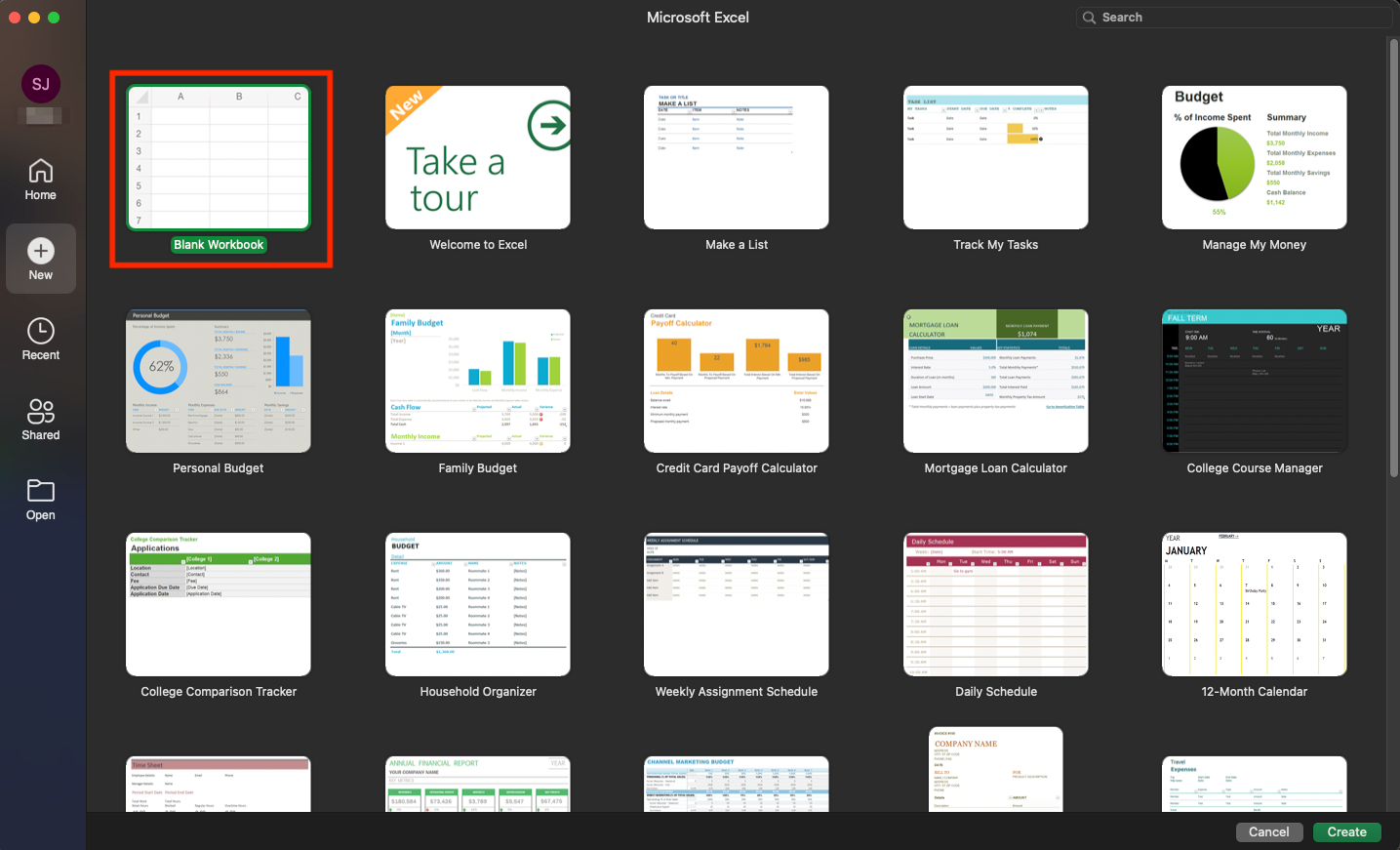Open the Home section in sidebar
This screenshot has height=850, width=1400.
click(40, 180)
